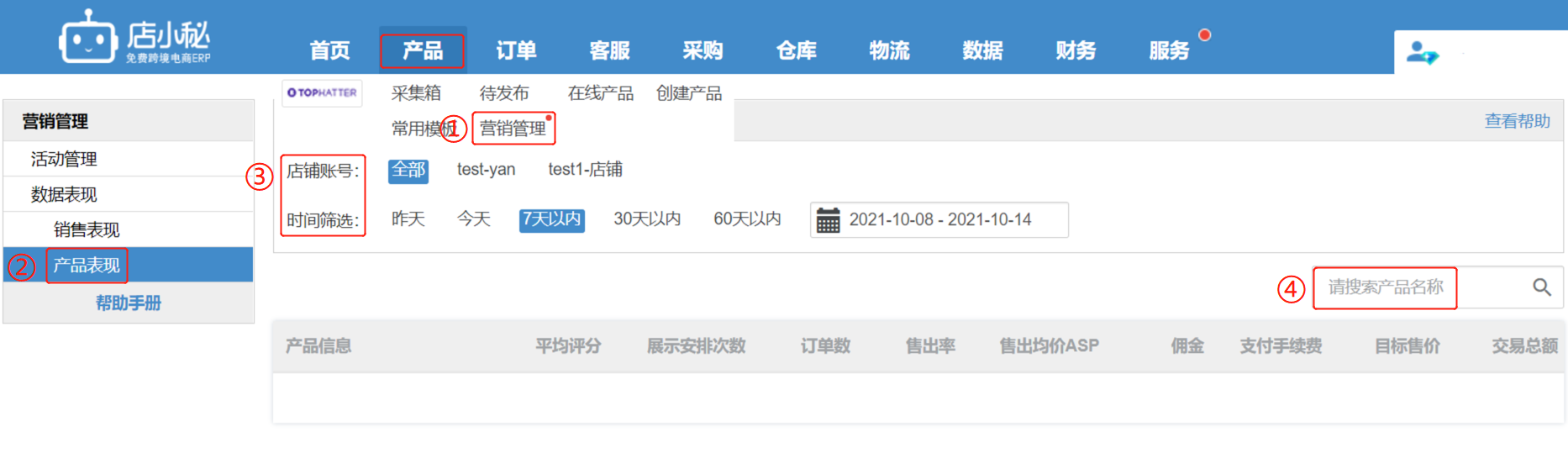Switch to the 营销管理 sub-tab

(513, 129)
